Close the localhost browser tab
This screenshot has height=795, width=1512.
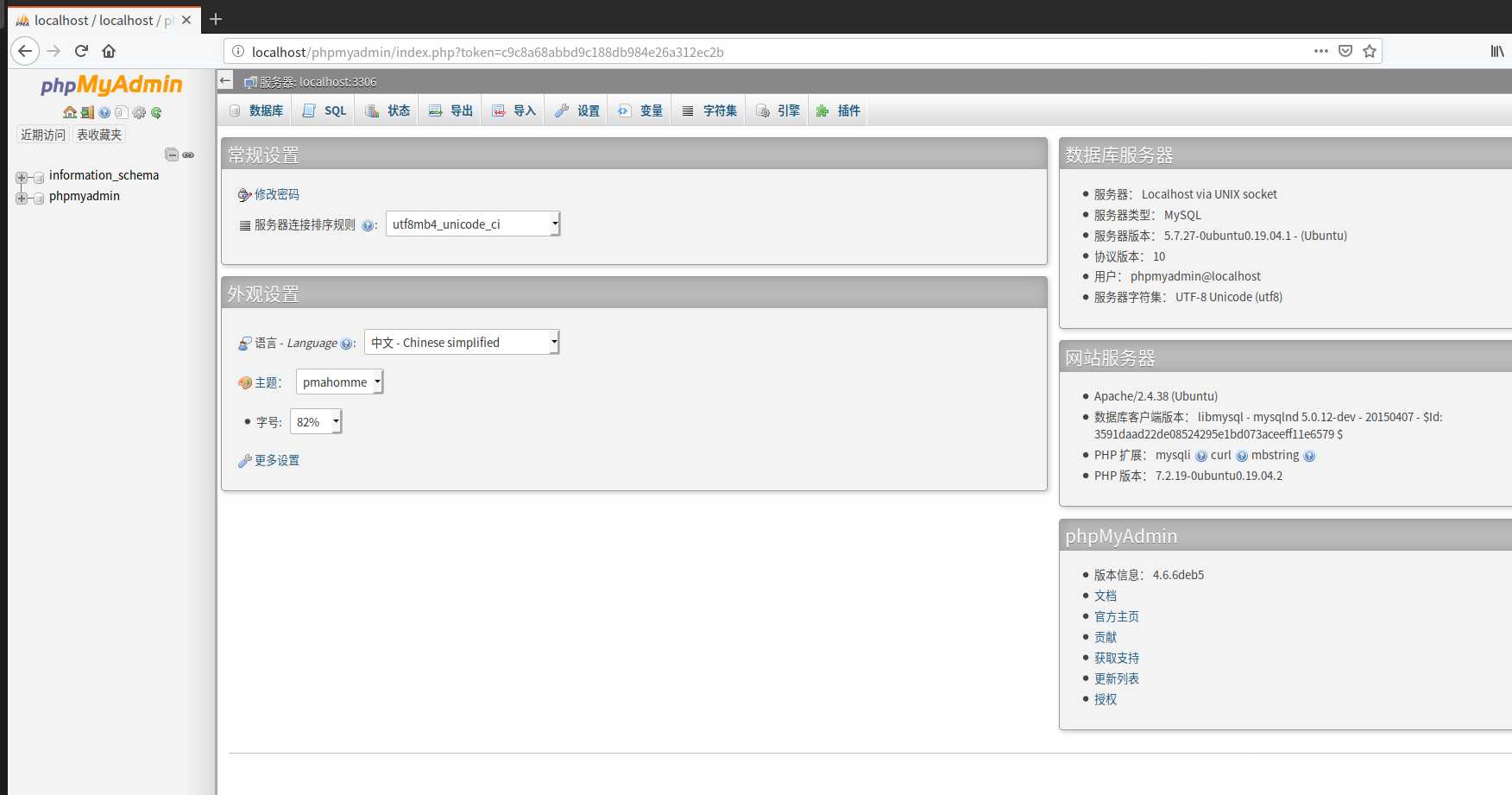(186, 20)
